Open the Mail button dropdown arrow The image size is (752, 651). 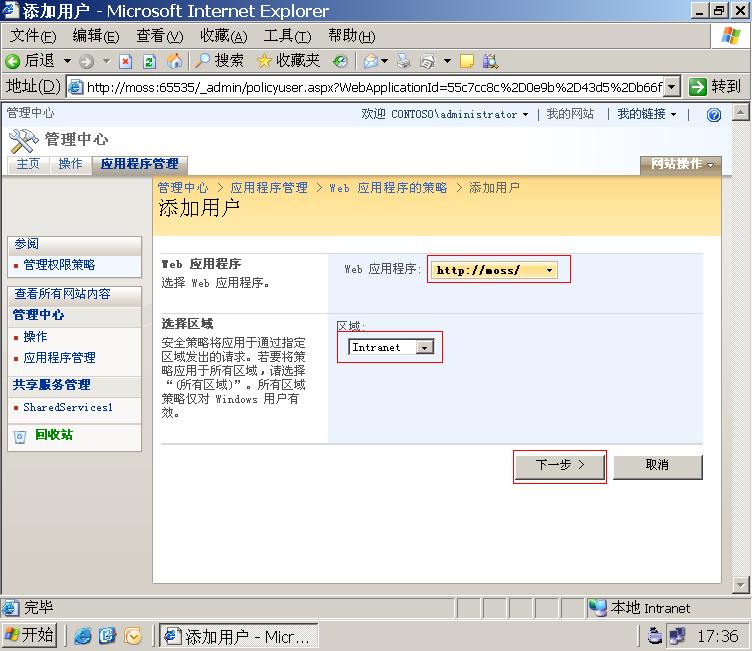click(x=384, y=61)
